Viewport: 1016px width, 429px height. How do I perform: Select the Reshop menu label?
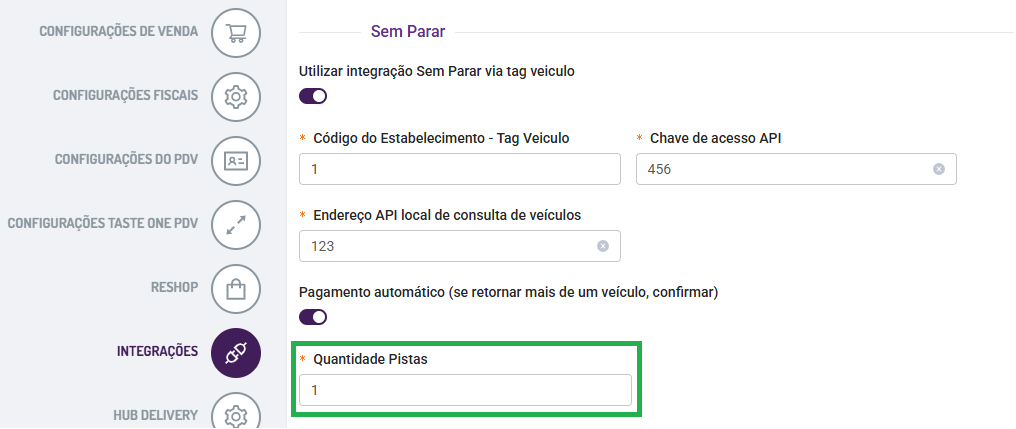[x=174, y=288]
